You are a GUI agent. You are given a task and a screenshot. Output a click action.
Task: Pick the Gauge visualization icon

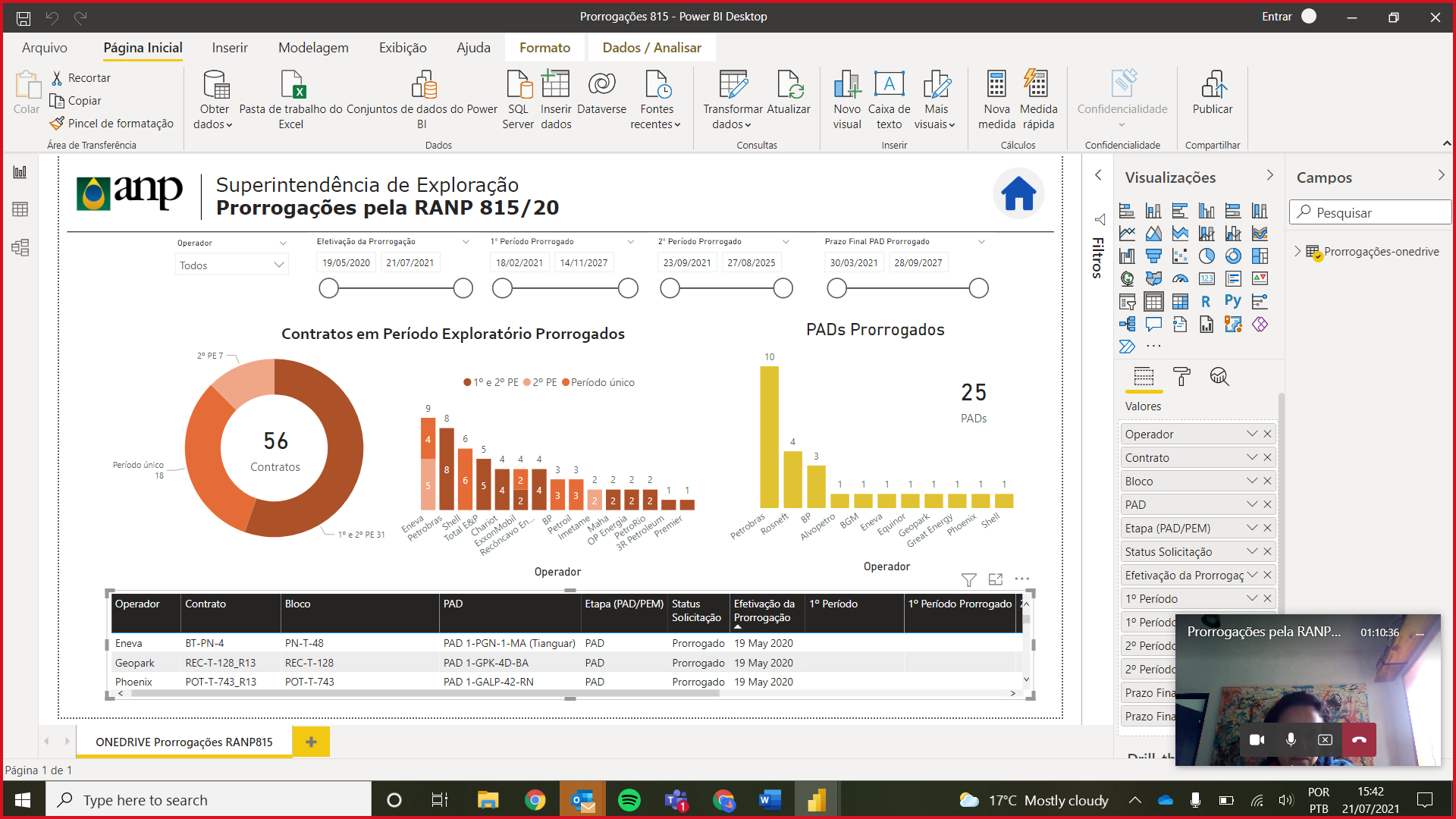[x=1180, y=279]
